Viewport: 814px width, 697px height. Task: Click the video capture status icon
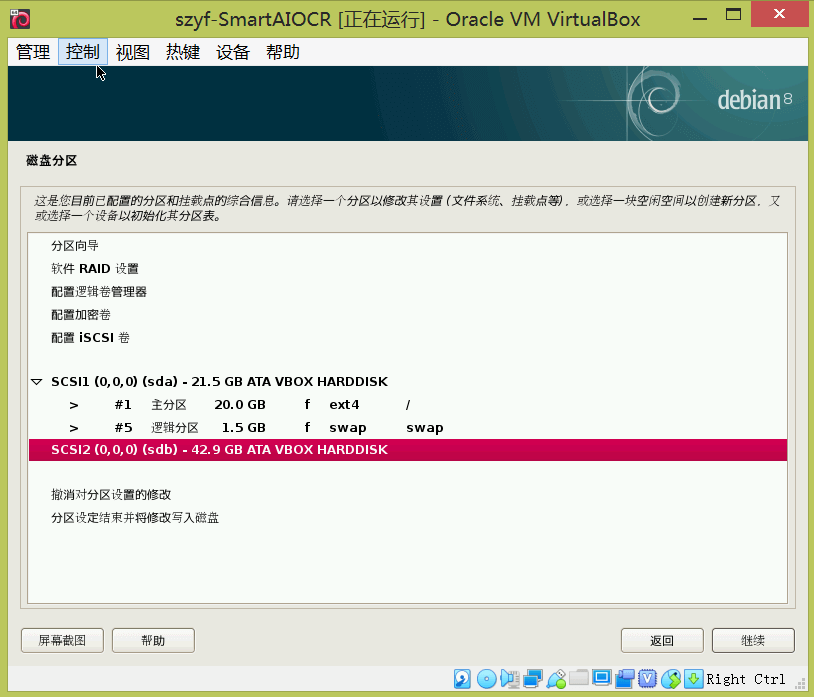click(x=625, y=678)
